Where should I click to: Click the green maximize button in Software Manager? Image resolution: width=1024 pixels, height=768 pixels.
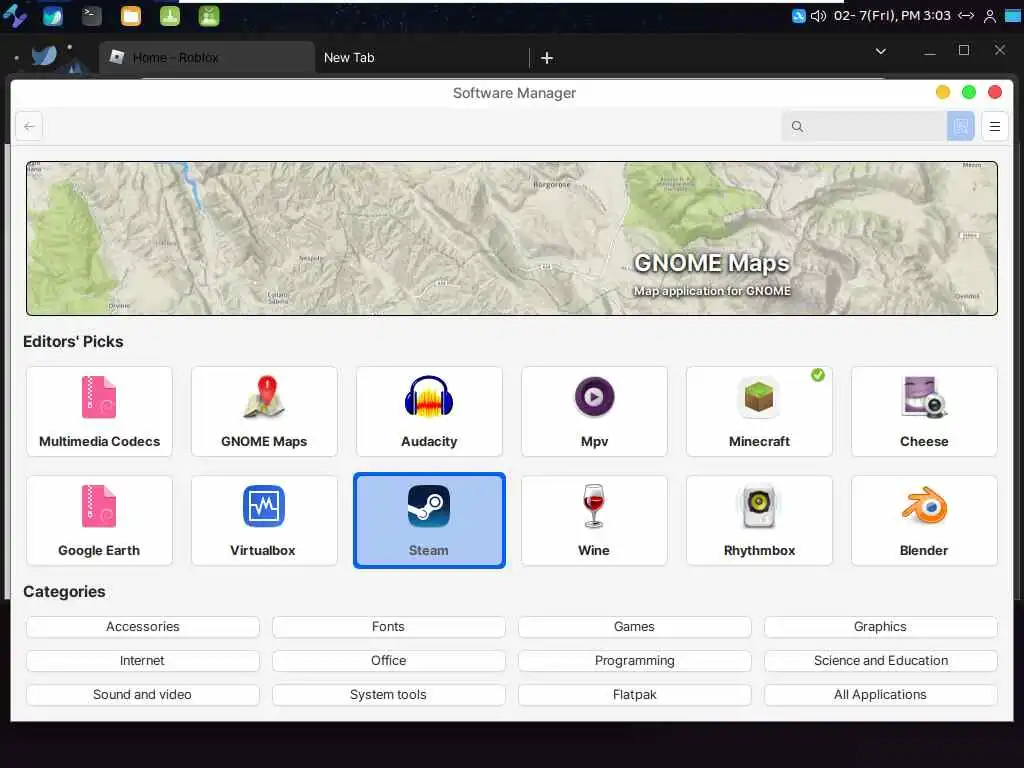pos(968,92)
